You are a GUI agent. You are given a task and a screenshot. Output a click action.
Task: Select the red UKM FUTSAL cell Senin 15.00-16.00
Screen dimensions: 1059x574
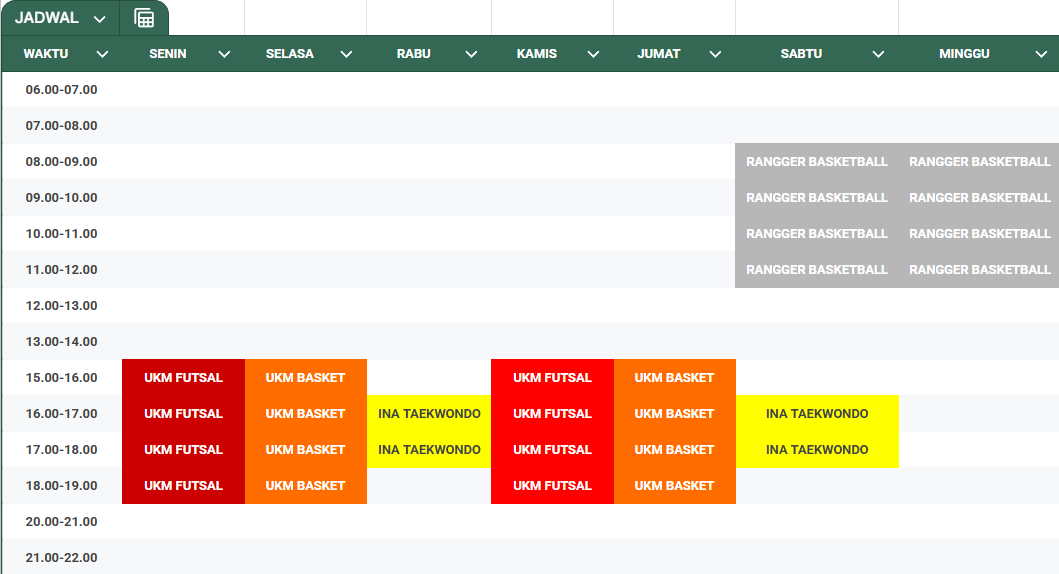tap(183, 378)
